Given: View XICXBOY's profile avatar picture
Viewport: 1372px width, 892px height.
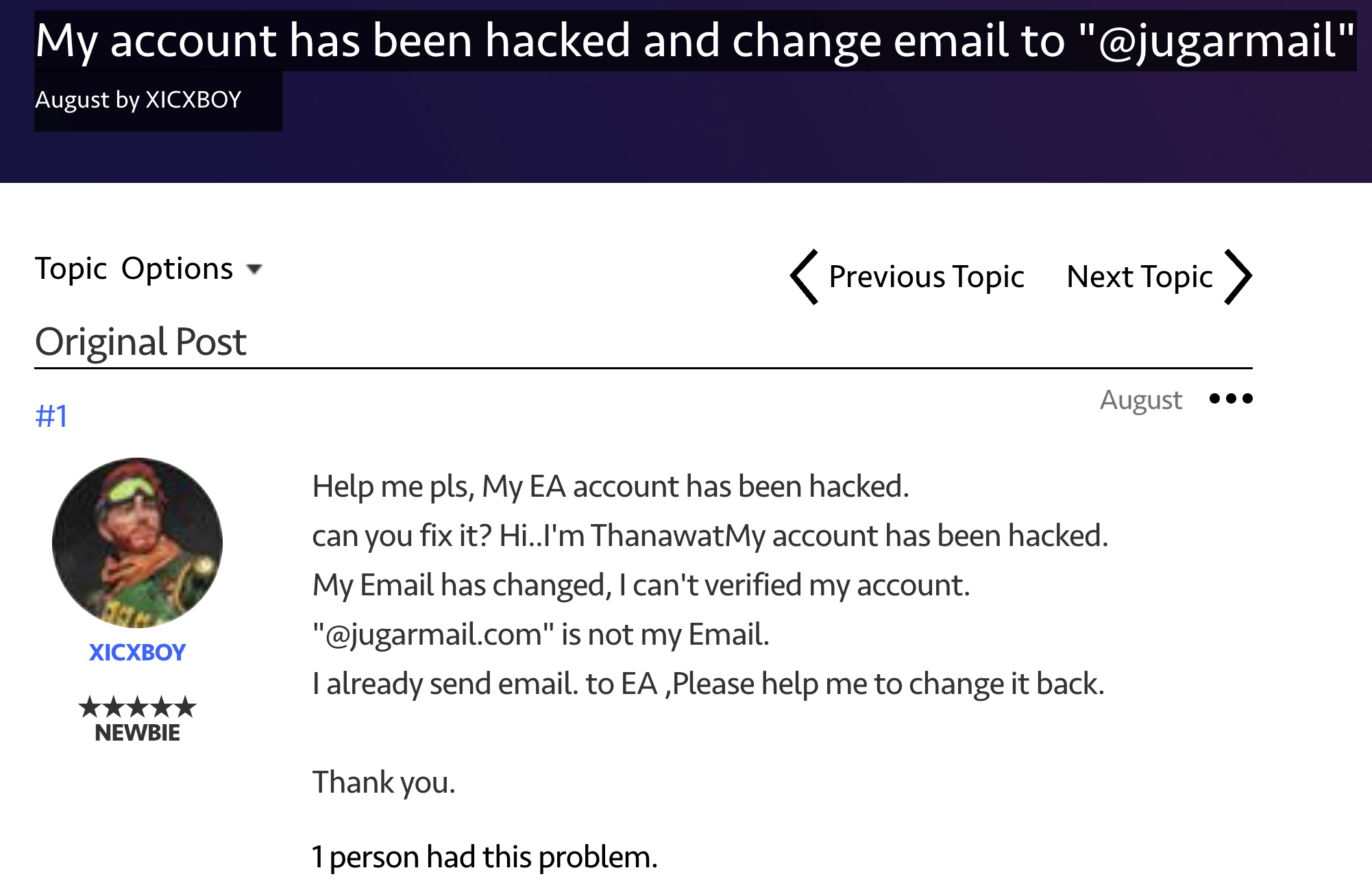Looking at the screenshot, I should pyautogui.click(x=137, y=543).
